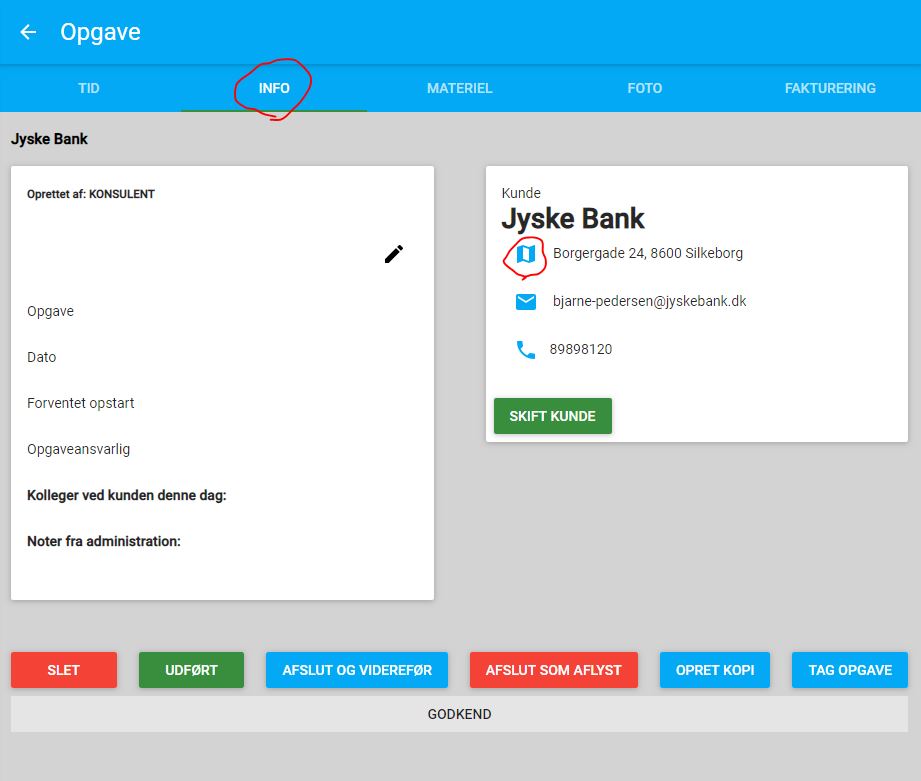Viewport: 921px width, 781px height.
Task: Click the Forventet opstart label
Action: coord(80,403)
